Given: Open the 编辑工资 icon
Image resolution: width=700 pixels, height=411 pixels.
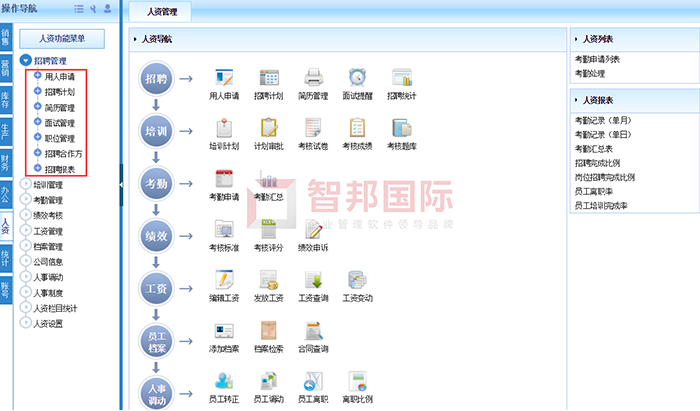Looking at the screenshot, I should [224, 280].
